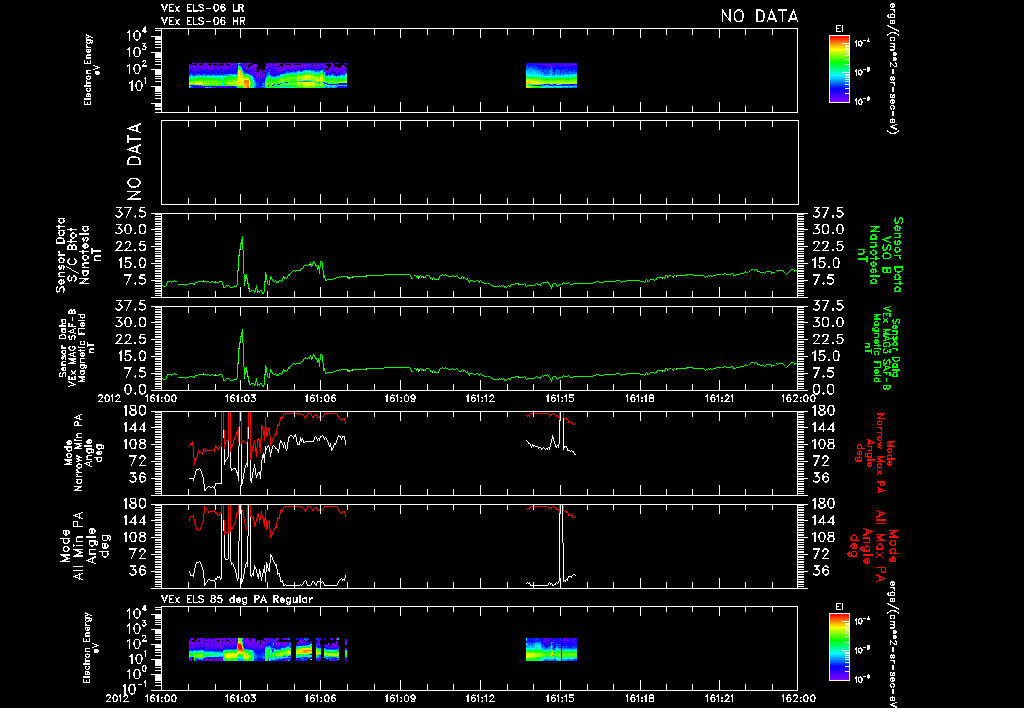1024x708 pixels.
Task: Click the 85 deg PA spectrogram block near 161:15
Action: point(551,649)
